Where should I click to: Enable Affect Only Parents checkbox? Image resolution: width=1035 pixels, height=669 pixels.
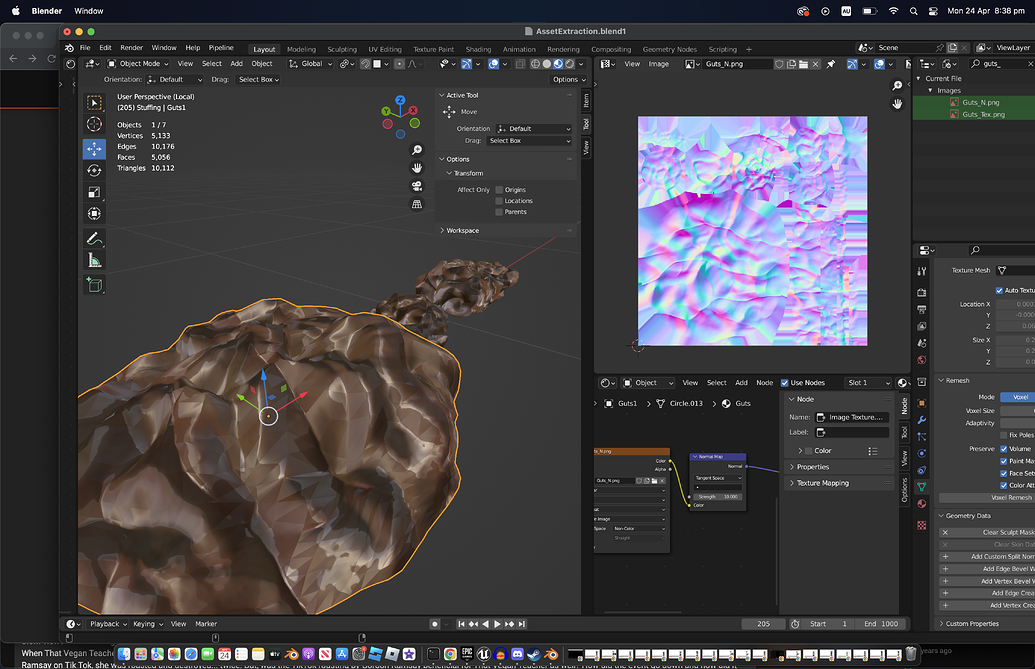[499, 212]
